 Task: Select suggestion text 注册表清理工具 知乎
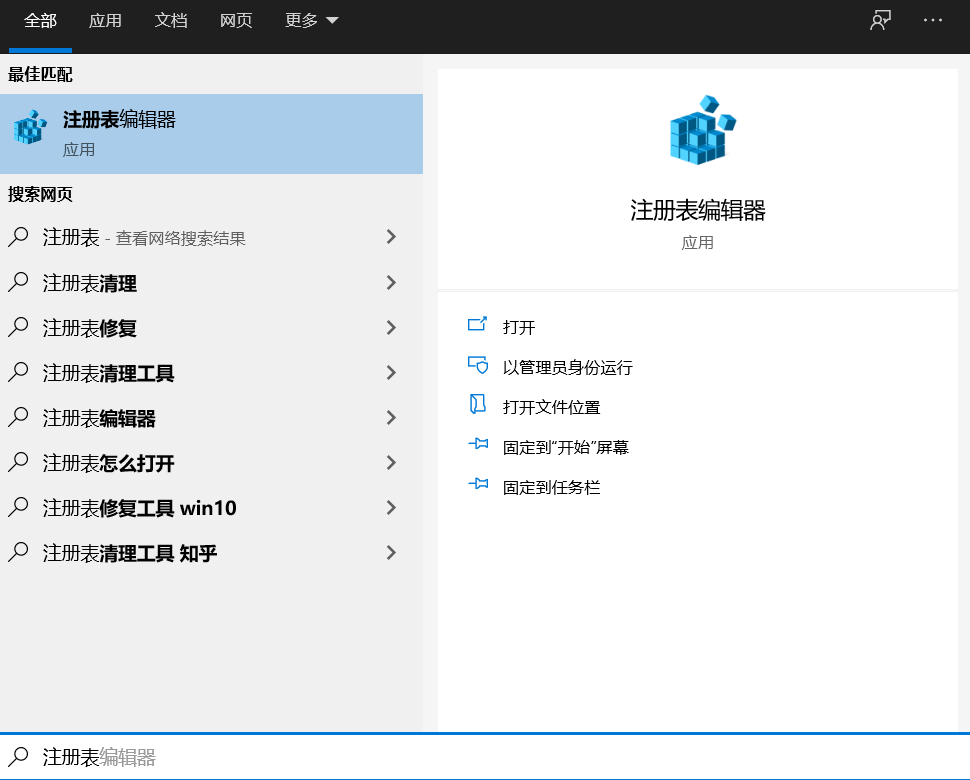[130, 554]
